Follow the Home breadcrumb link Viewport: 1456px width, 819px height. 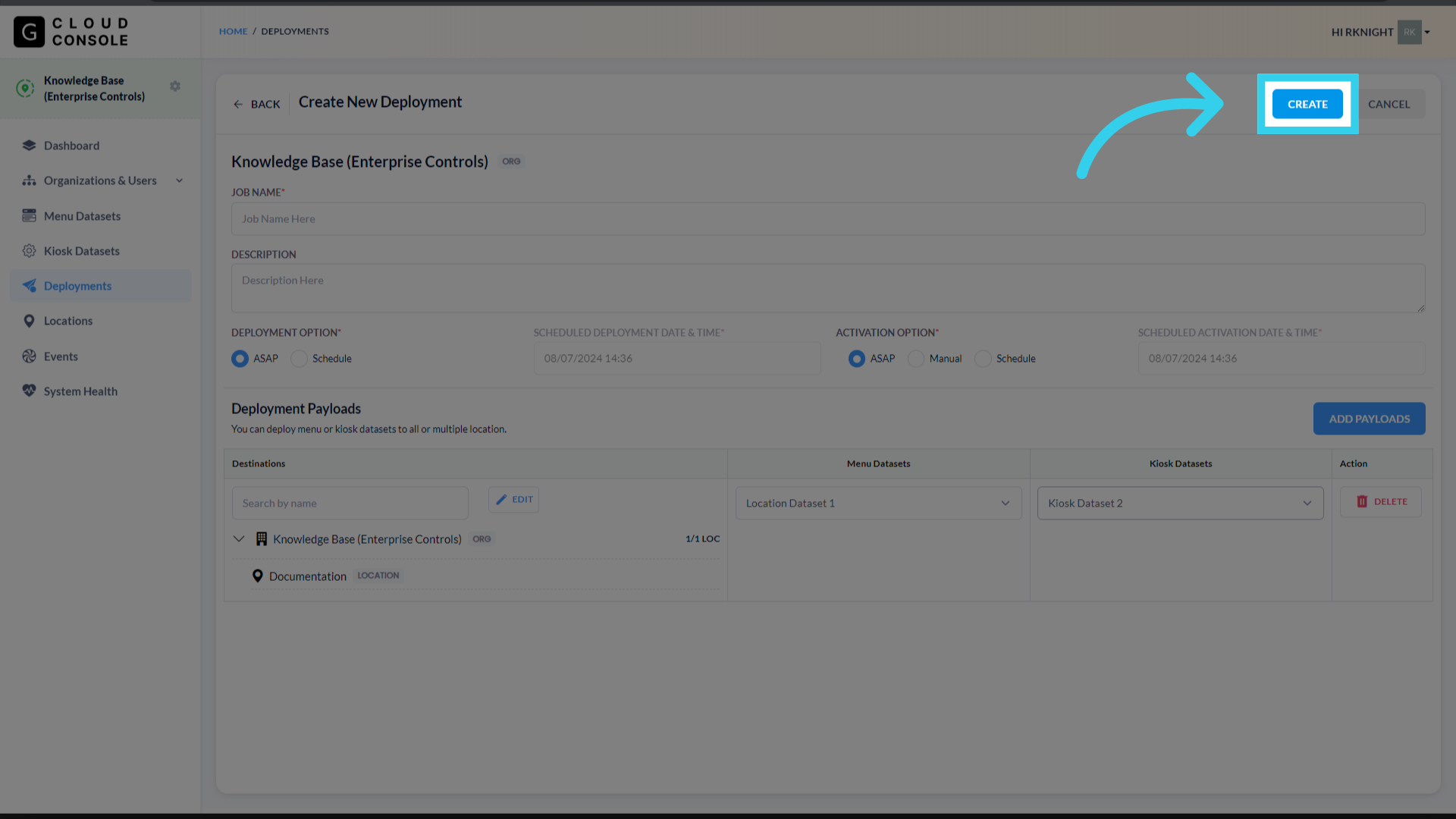(x=233, y=31)
